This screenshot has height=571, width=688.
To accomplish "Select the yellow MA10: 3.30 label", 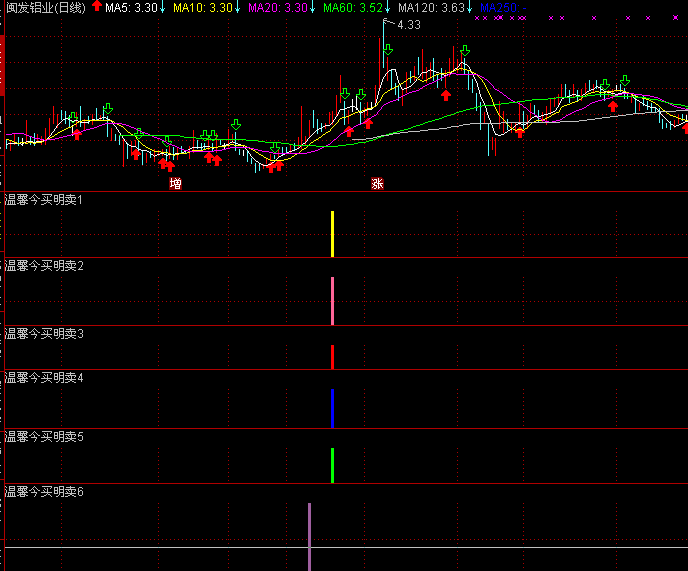I will click(x=203, y=8).
